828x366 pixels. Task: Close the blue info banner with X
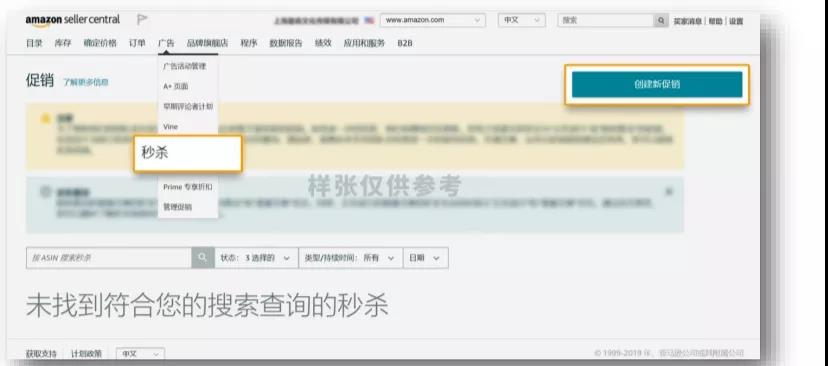click(x=669, y=191)
